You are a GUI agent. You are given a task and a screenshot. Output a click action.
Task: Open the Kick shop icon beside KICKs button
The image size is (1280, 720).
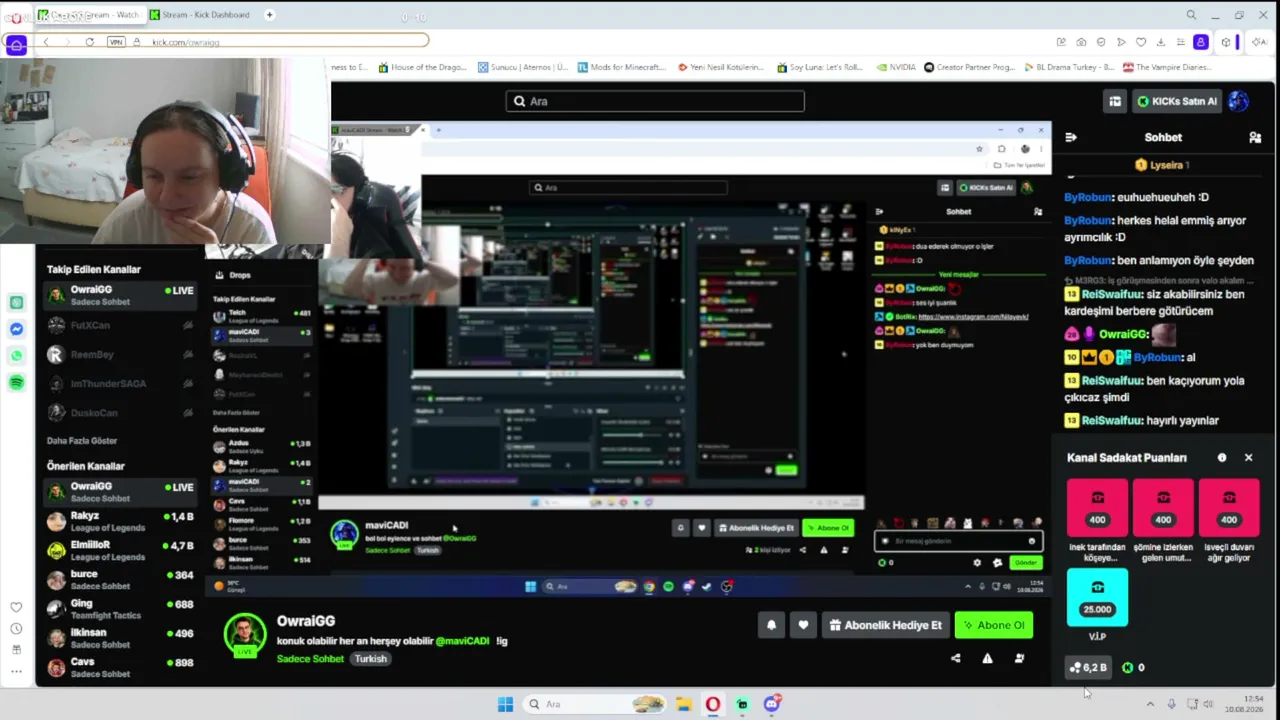1115,101
